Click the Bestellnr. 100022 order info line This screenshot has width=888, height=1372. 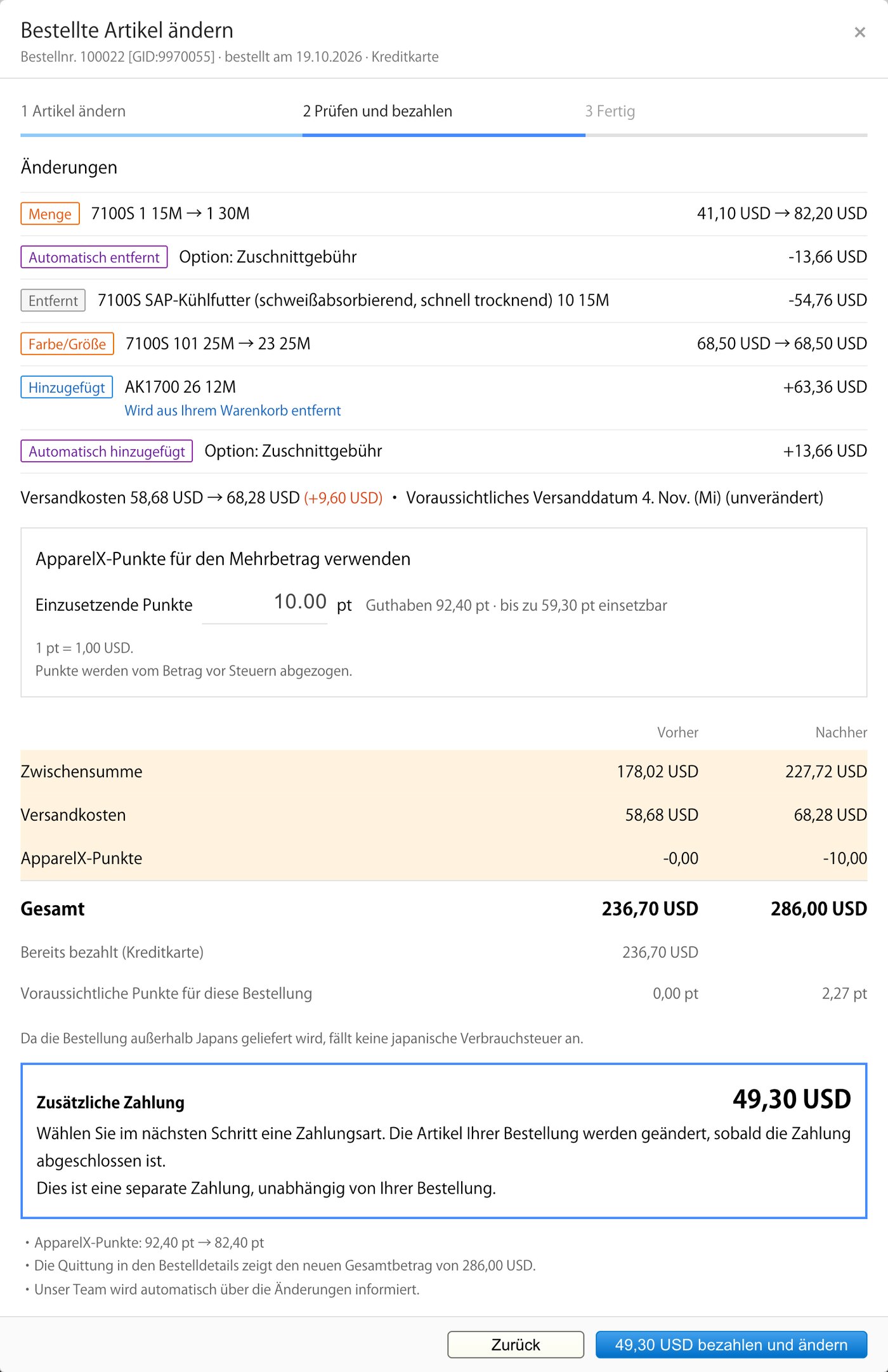[x=230, y=57]
